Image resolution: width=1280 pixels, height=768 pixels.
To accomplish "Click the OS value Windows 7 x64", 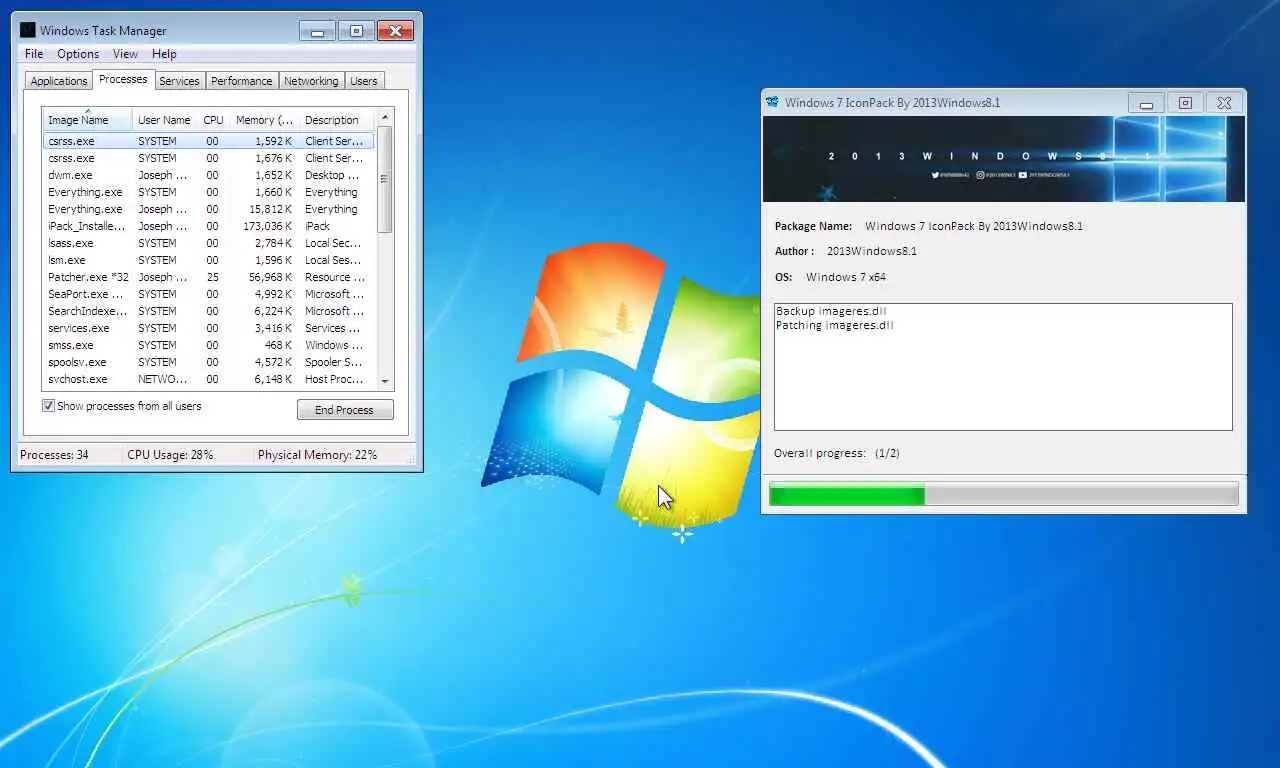I will tap(846, 277).
